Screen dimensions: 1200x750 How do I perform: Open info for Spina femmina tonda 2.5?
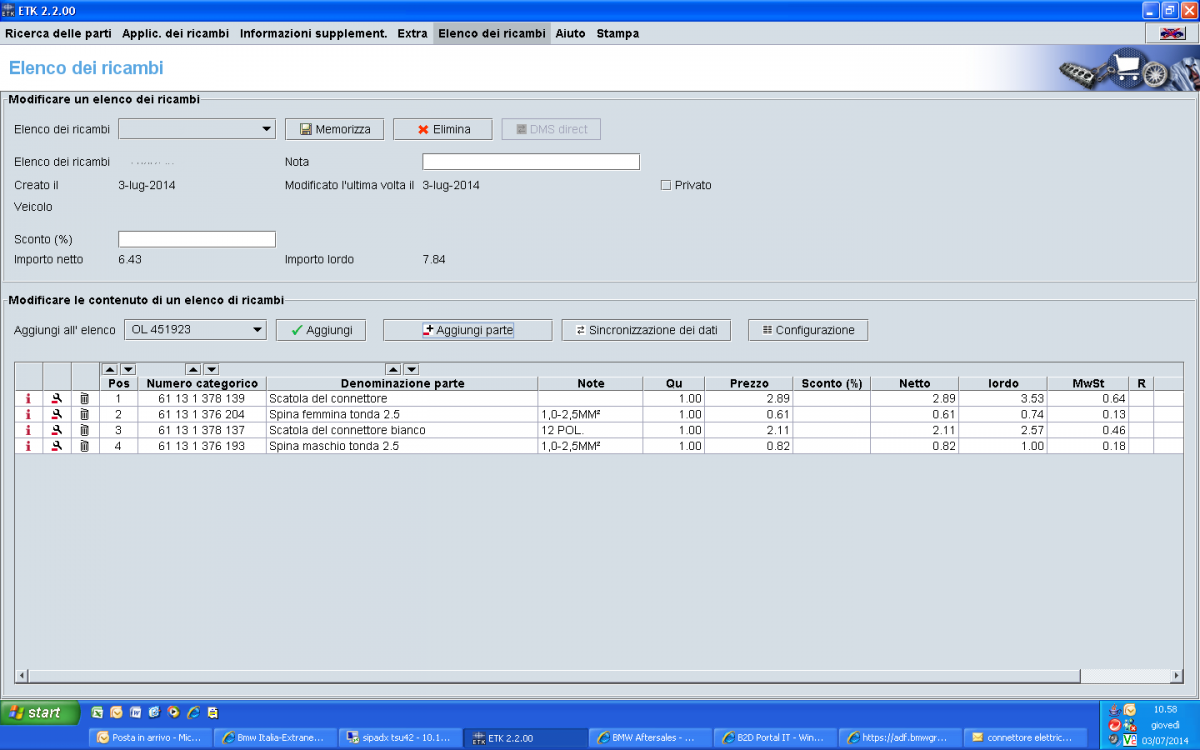click(28, 415)
